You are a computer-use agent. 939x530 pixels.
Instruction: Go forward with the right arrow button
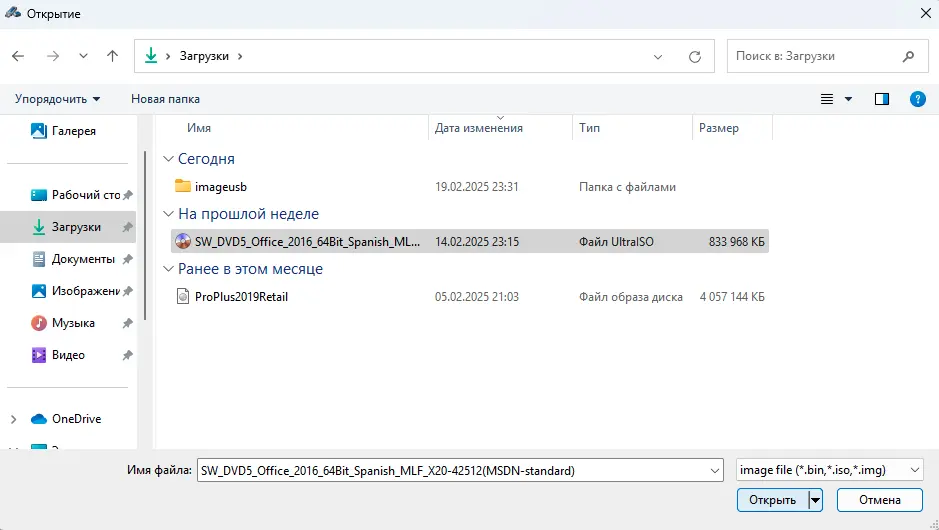click(x=53, y=56)
